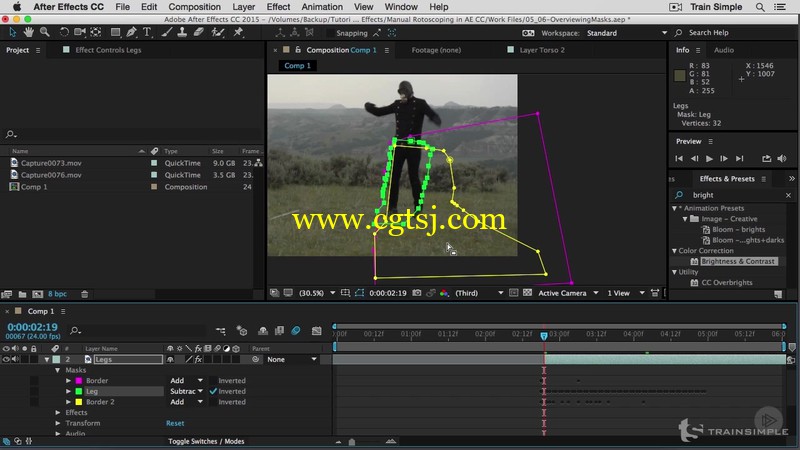Image resolution: width=800 pixels, height=450 pixels.
Task: Click the Leg mask green color swatch
Action: click(79, 391)
